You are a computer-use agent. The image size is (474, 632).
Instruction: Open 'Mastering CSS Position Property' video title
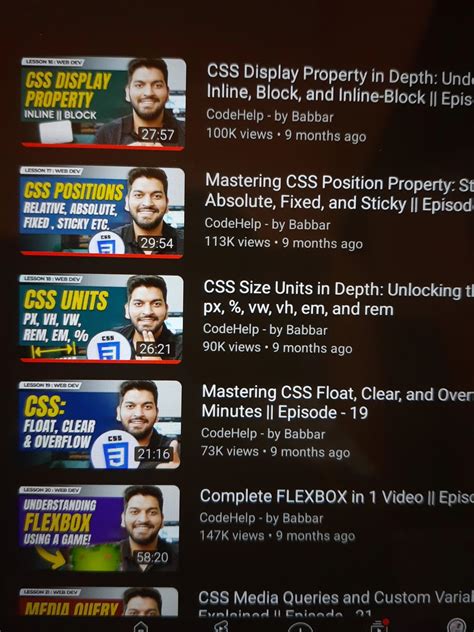tap(339, 193)
